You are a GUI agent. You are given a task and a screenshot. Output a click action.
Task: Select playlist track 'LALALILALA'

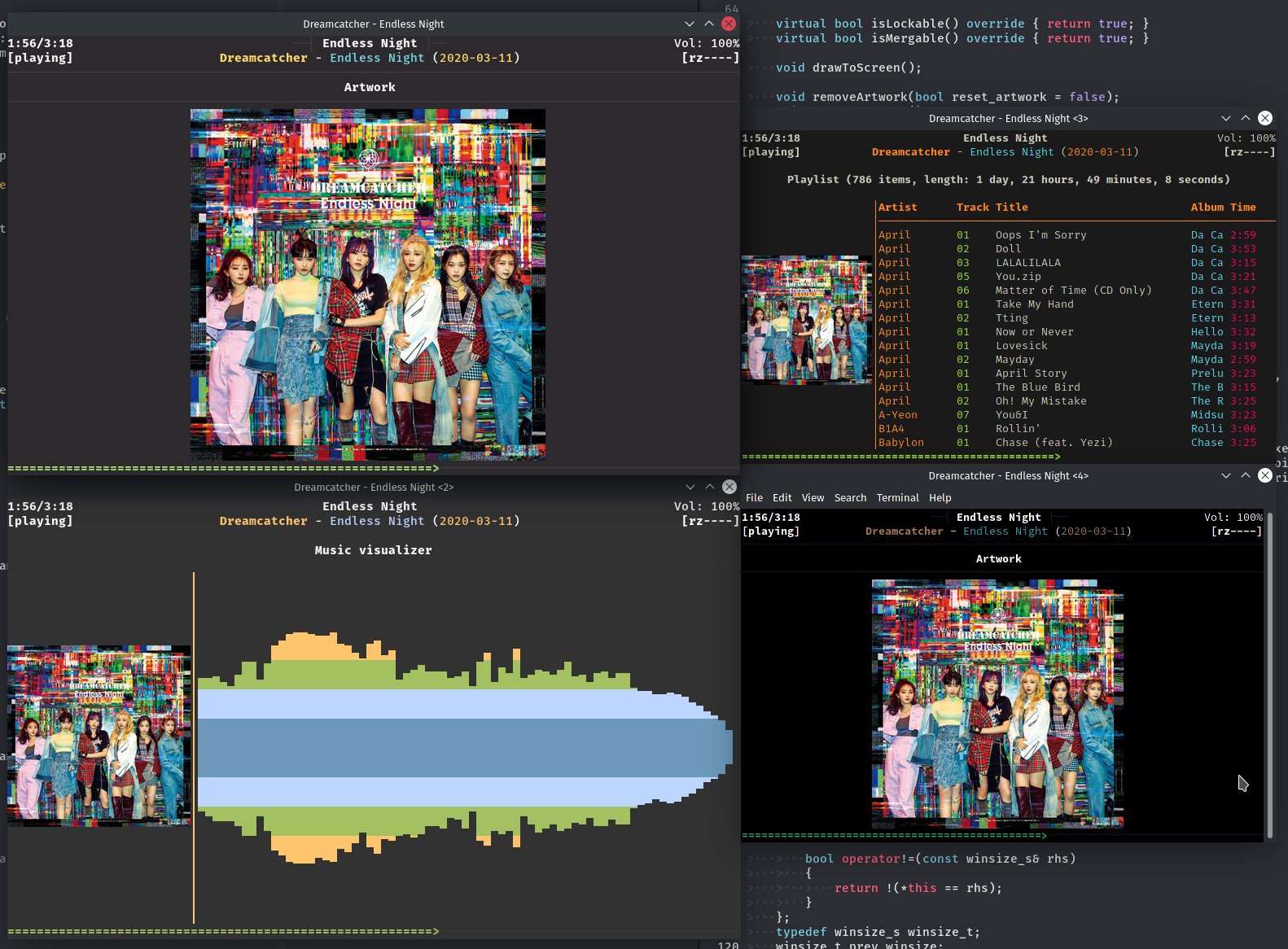(1067, 263)
